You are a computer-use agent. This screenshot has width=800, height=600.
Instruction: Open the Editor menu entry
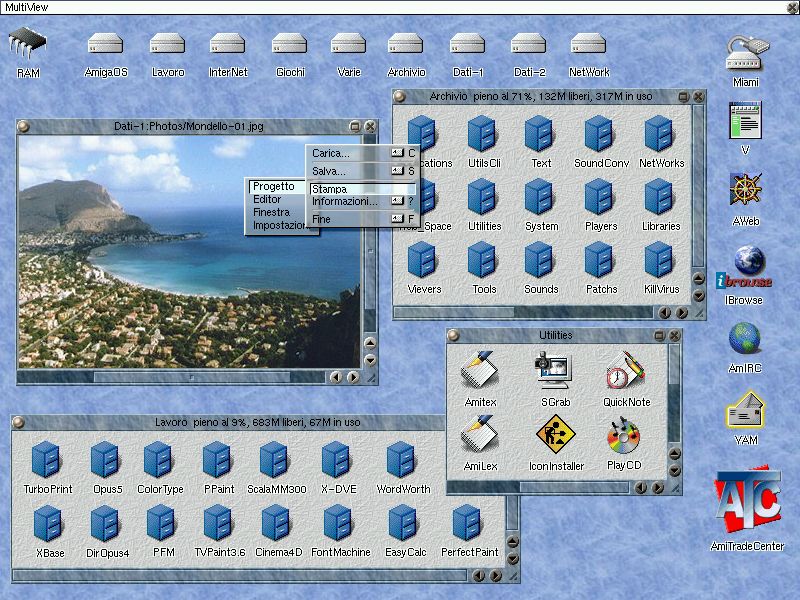pos(267,199)
